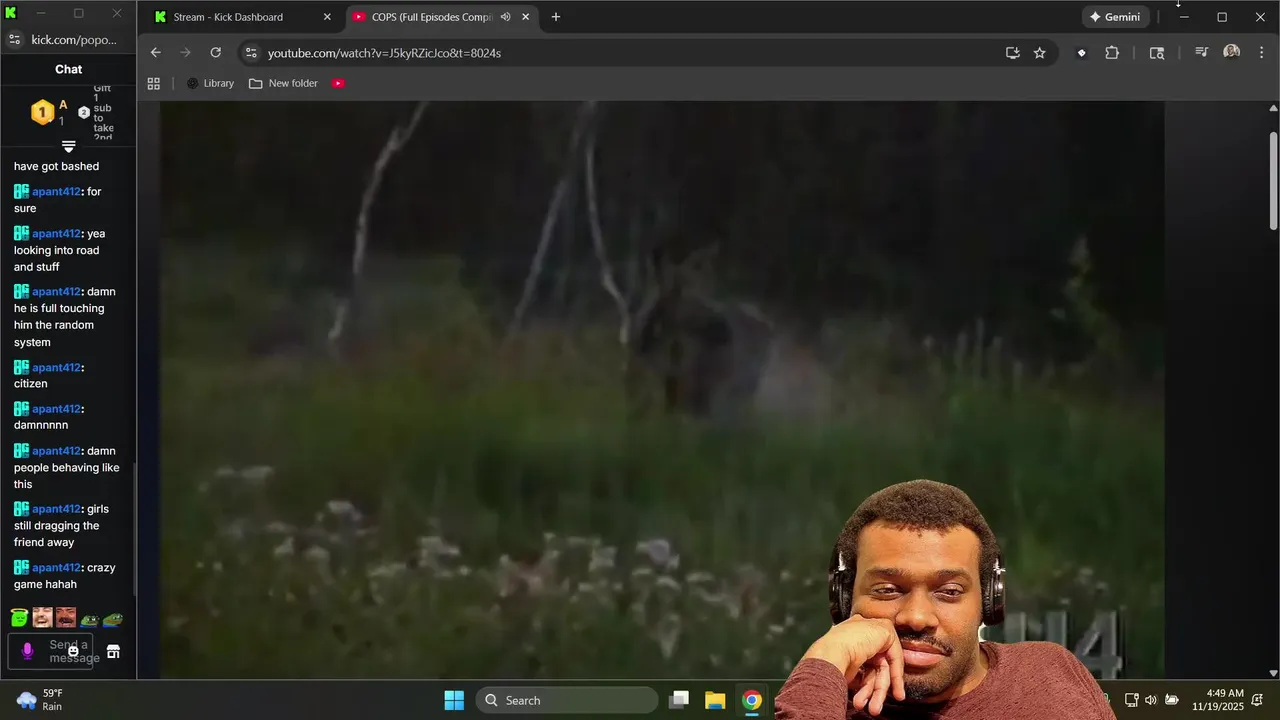Click username apant412 on "for sure" message

(x=56, y=192)
